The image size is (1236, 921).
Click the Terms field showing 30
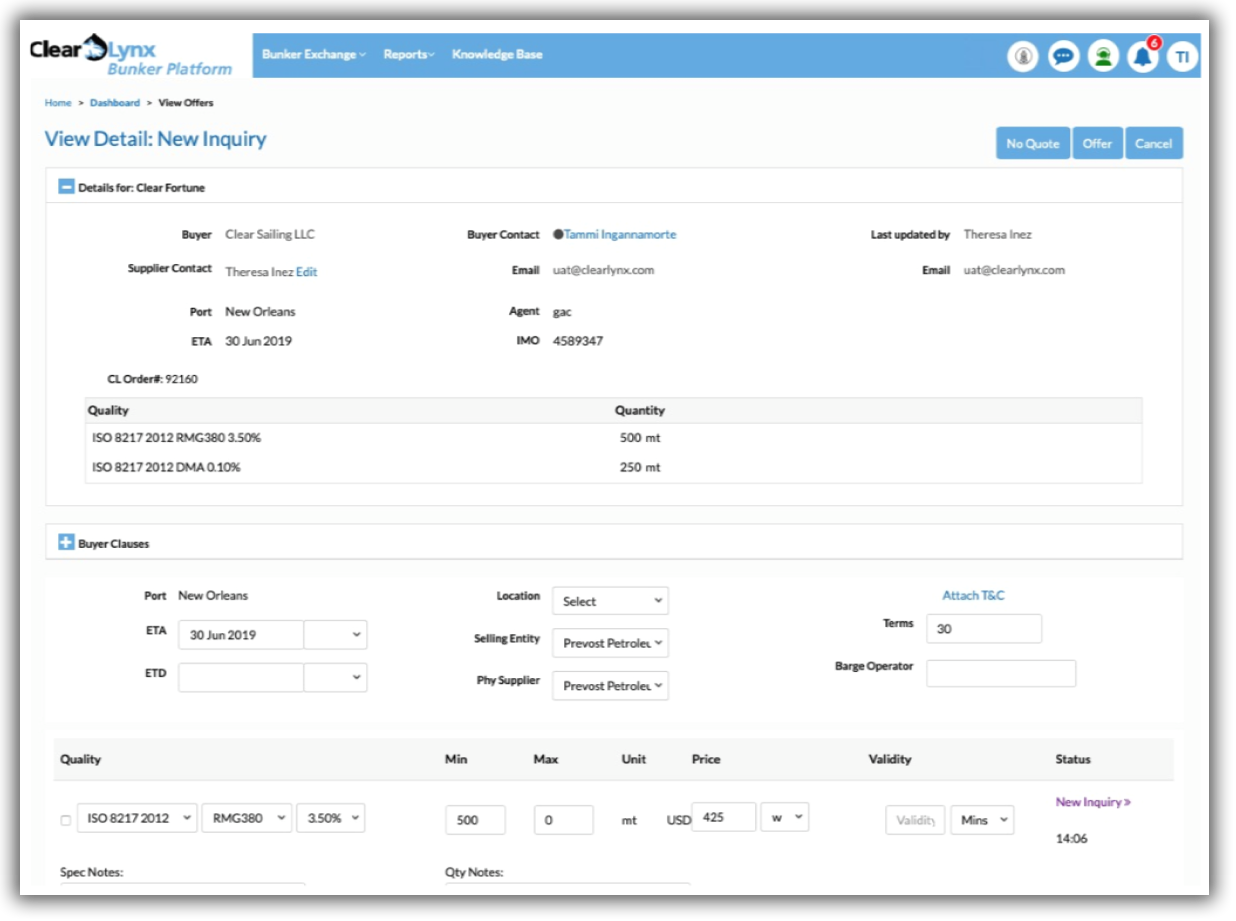[984, 628]
